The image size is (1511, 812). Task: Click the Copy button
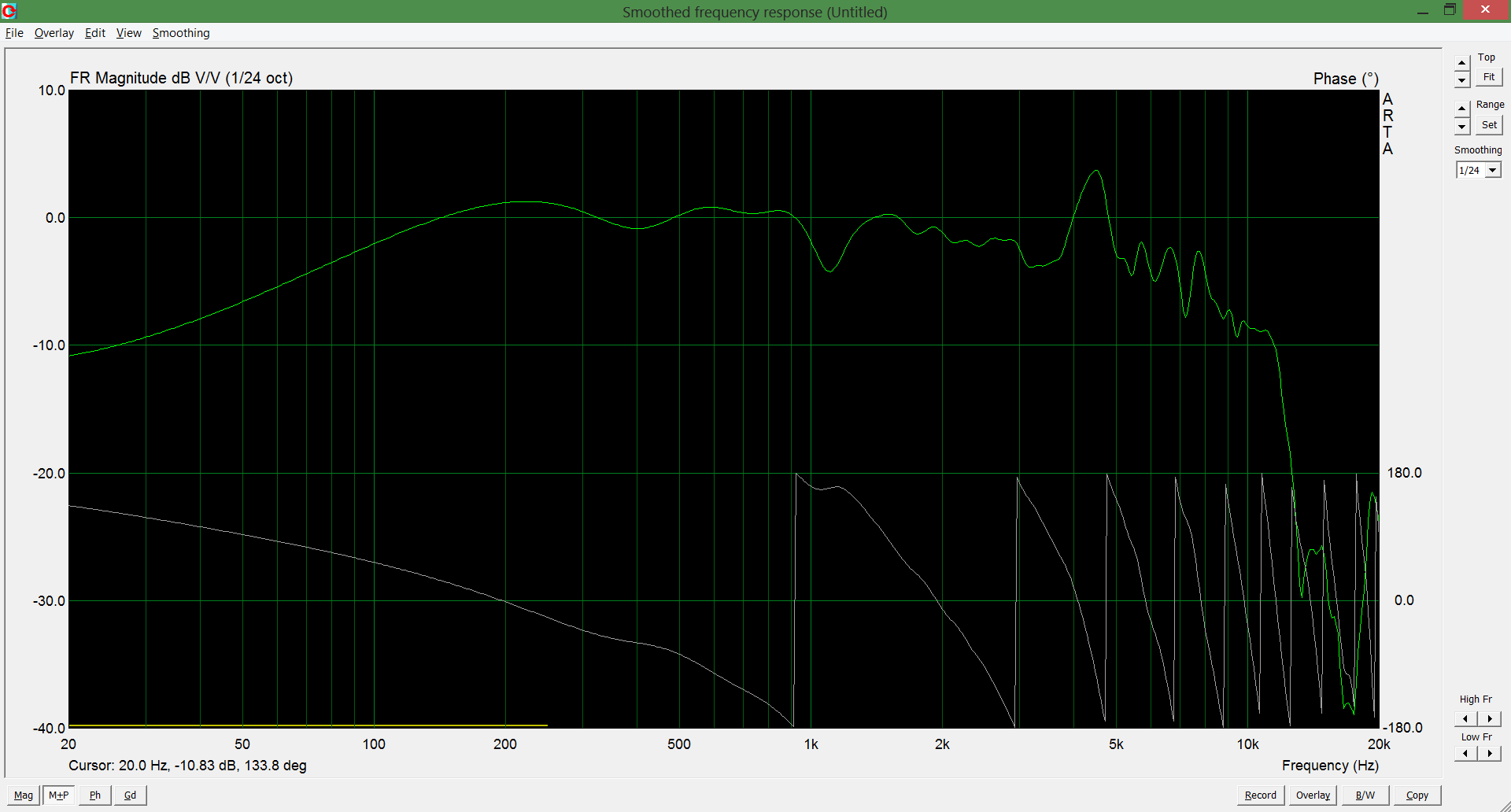click(x=1417, y=795)
